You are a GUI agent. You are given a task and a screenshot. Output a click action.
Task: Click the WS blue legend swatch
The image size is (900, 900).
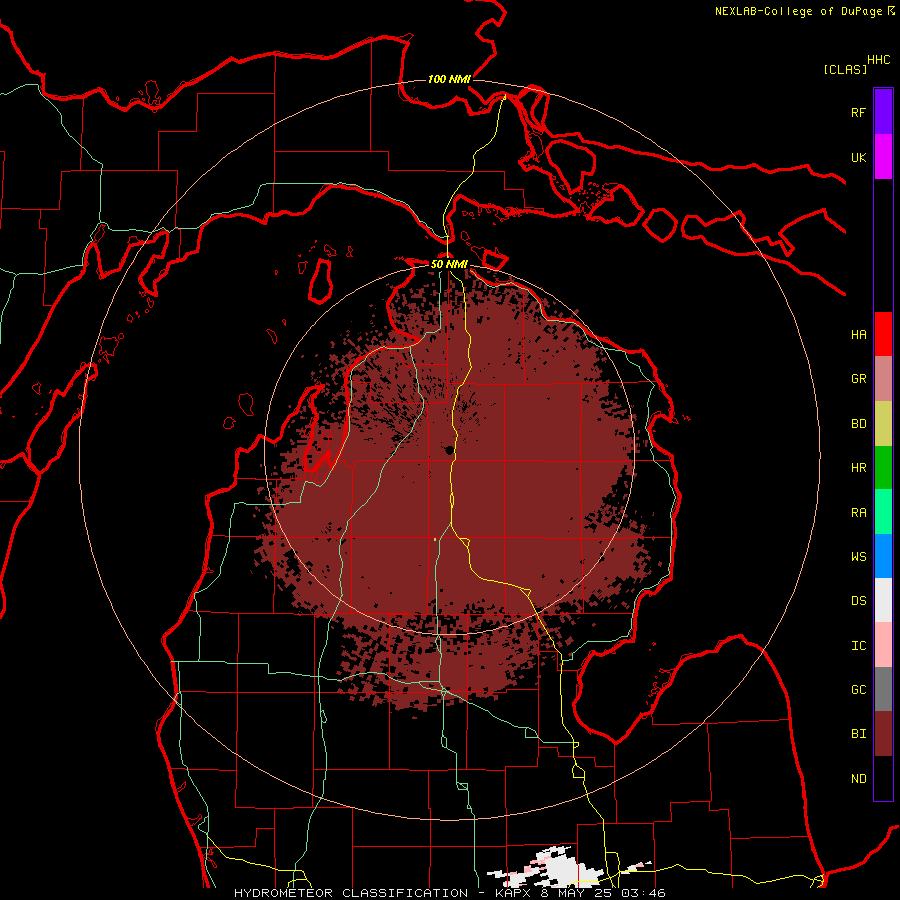click(883, 556)
